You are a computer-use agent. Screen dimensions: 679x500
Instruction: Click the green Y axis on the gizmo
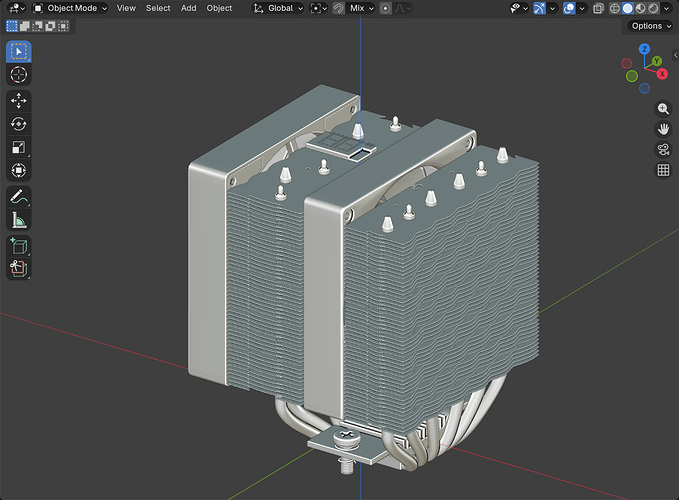click(657, 61)
